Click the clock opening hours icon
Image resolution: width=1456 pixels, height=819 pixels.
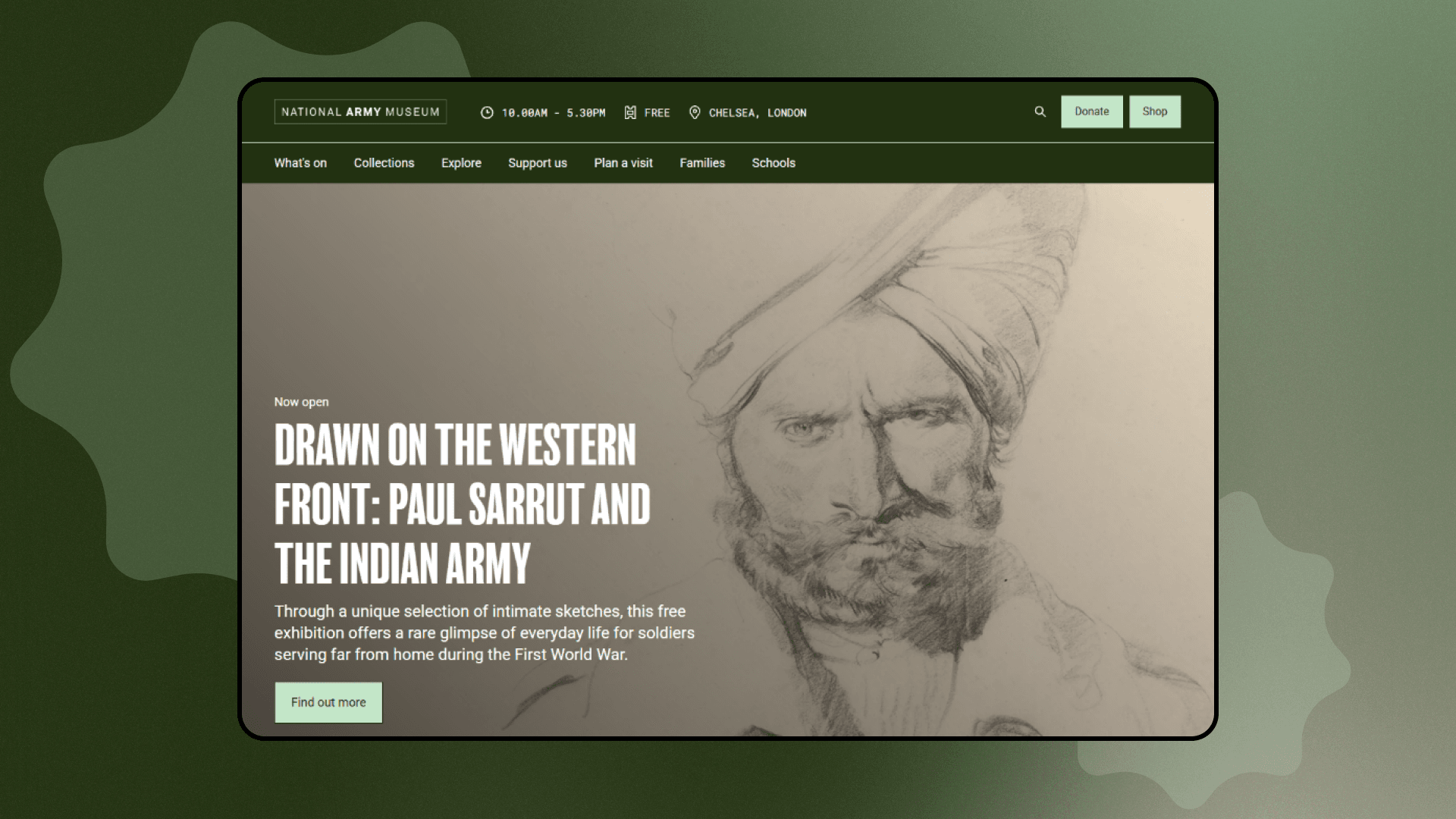pos(487,112)
